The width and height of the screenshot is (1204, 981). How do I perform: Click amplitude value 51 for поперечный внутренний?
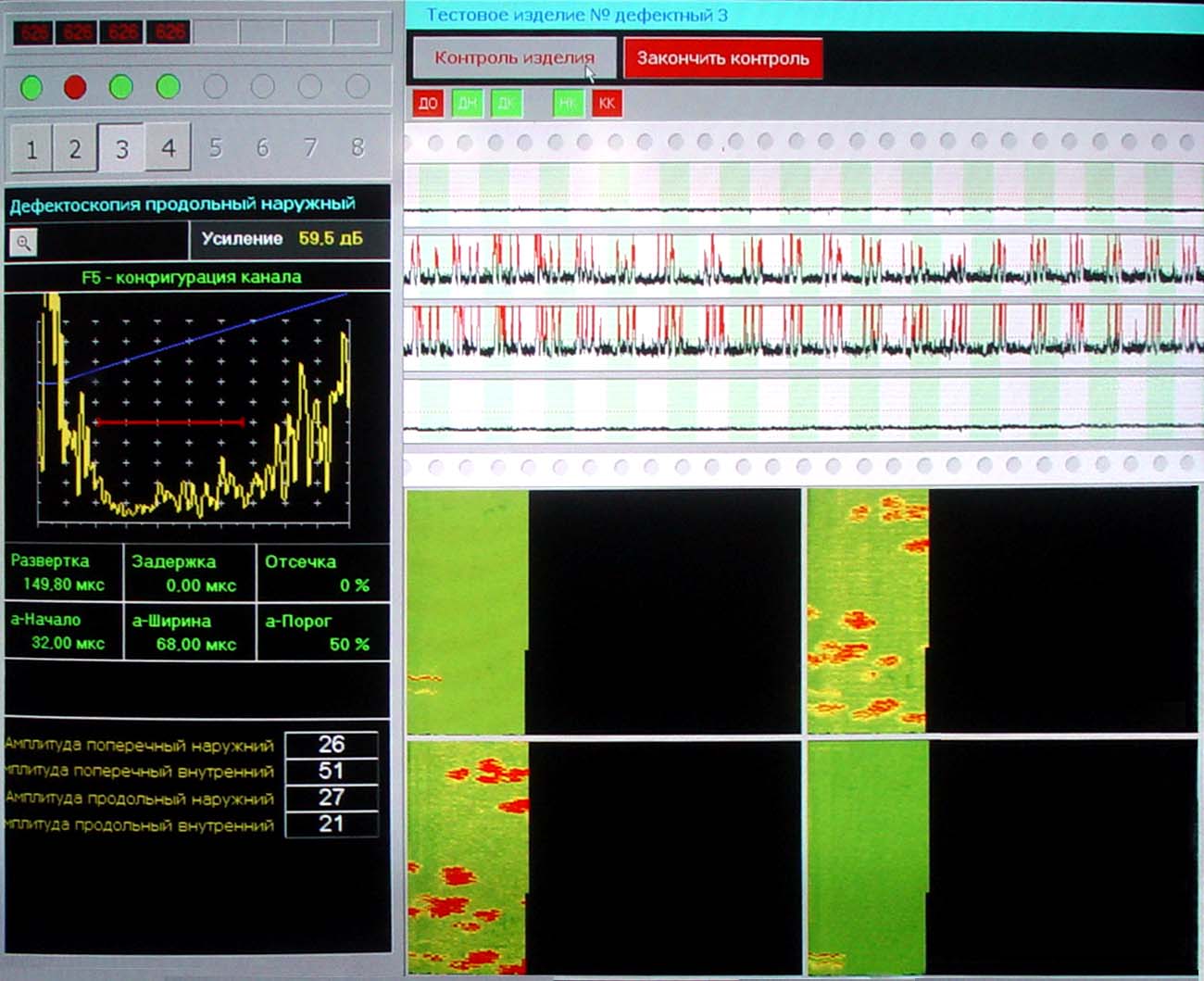pyautogui.click(x=332, y=771)
